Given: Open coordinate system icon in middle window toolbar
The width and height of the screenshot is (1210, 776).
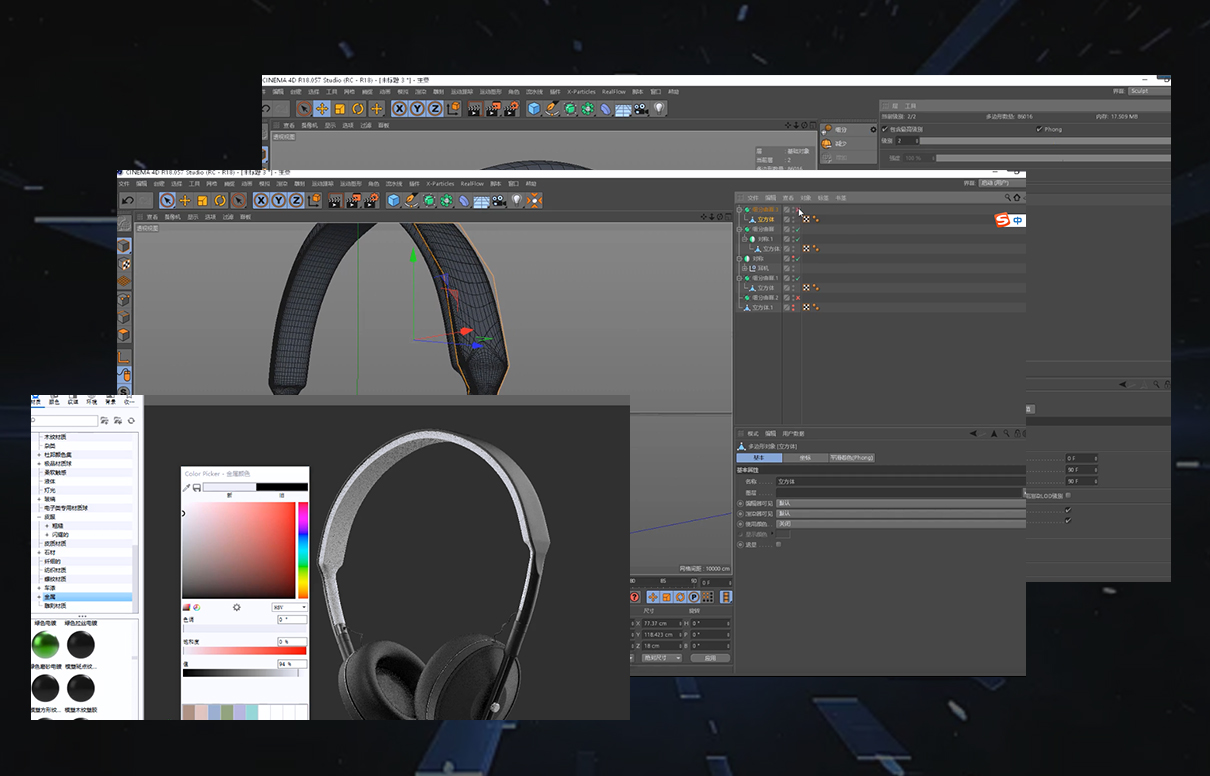Looking at the screenshot, I should point(315,200).
